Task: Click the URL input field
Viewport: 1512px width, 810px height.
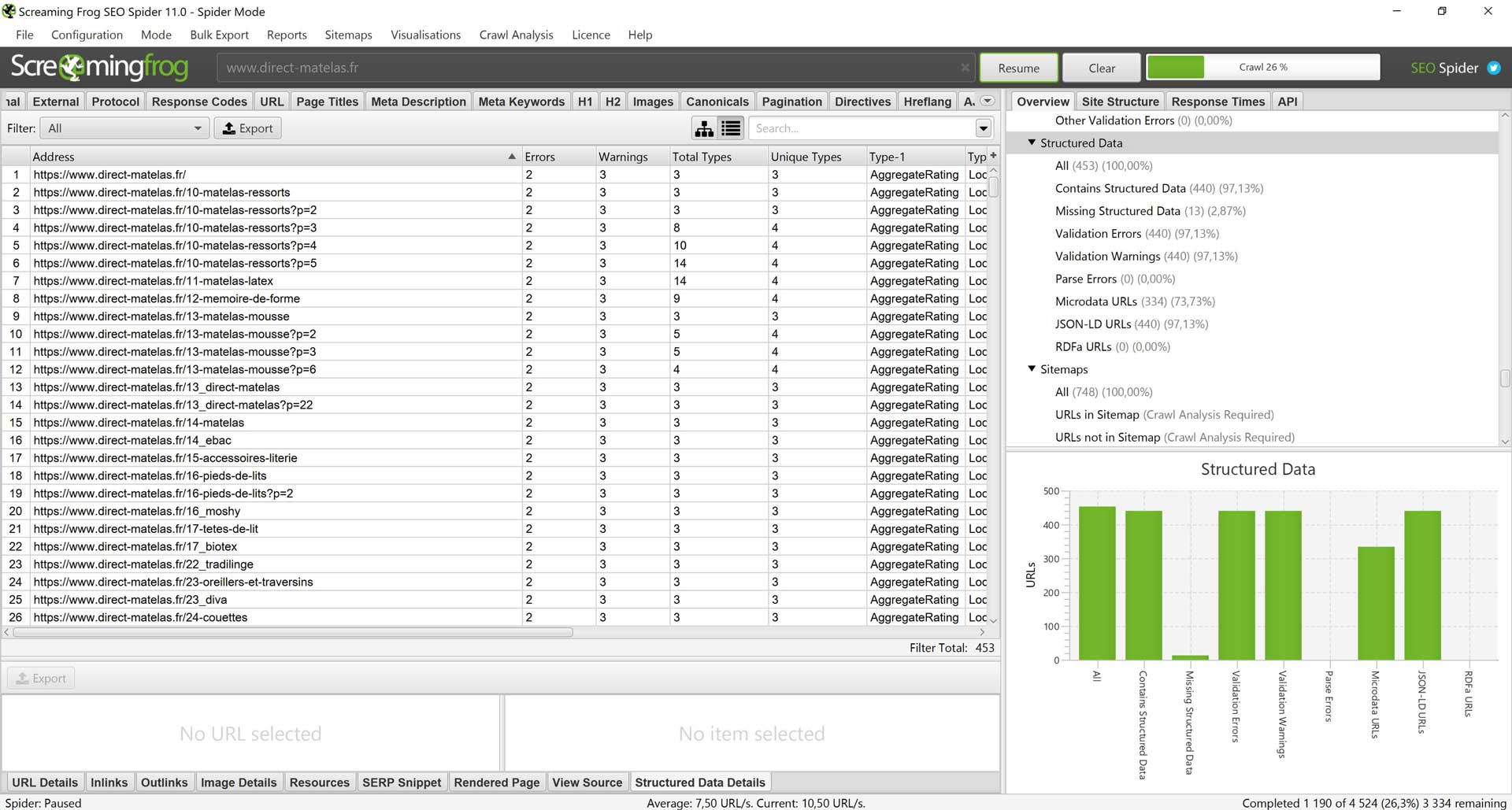Action: 595,68
